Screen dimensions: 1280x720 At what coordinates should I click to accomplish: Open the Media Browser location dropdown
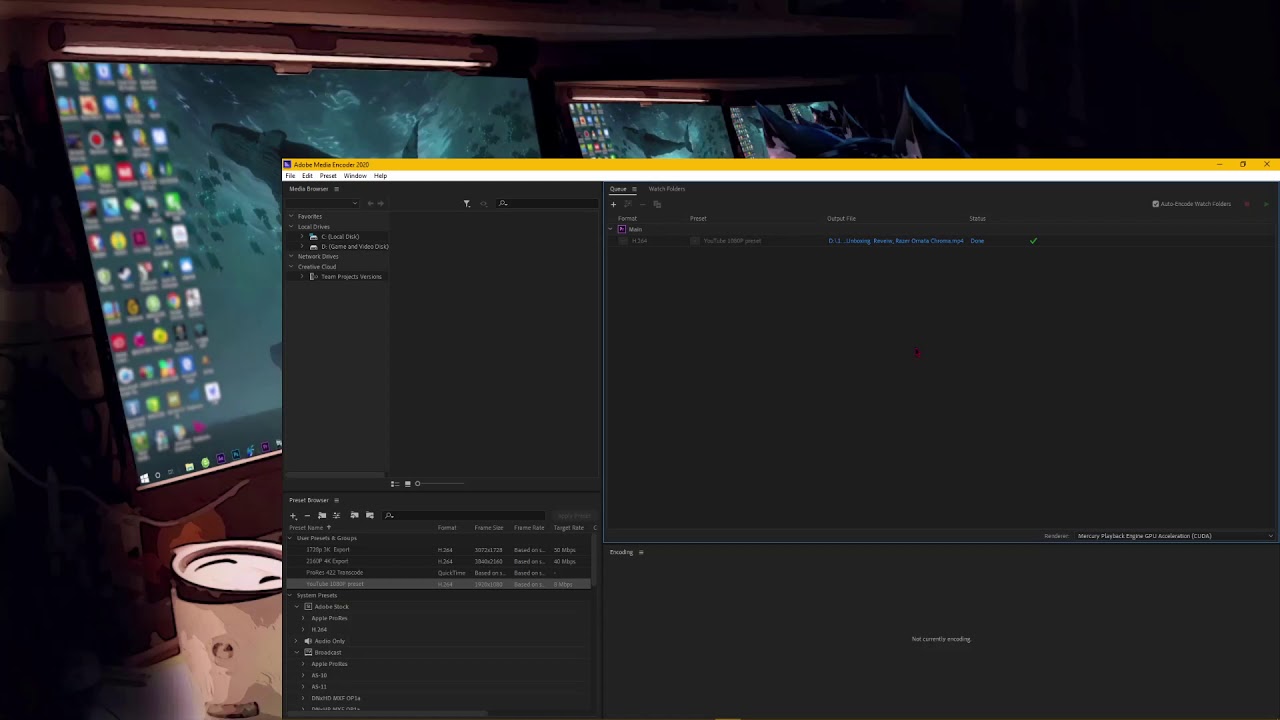coord(323,204)
